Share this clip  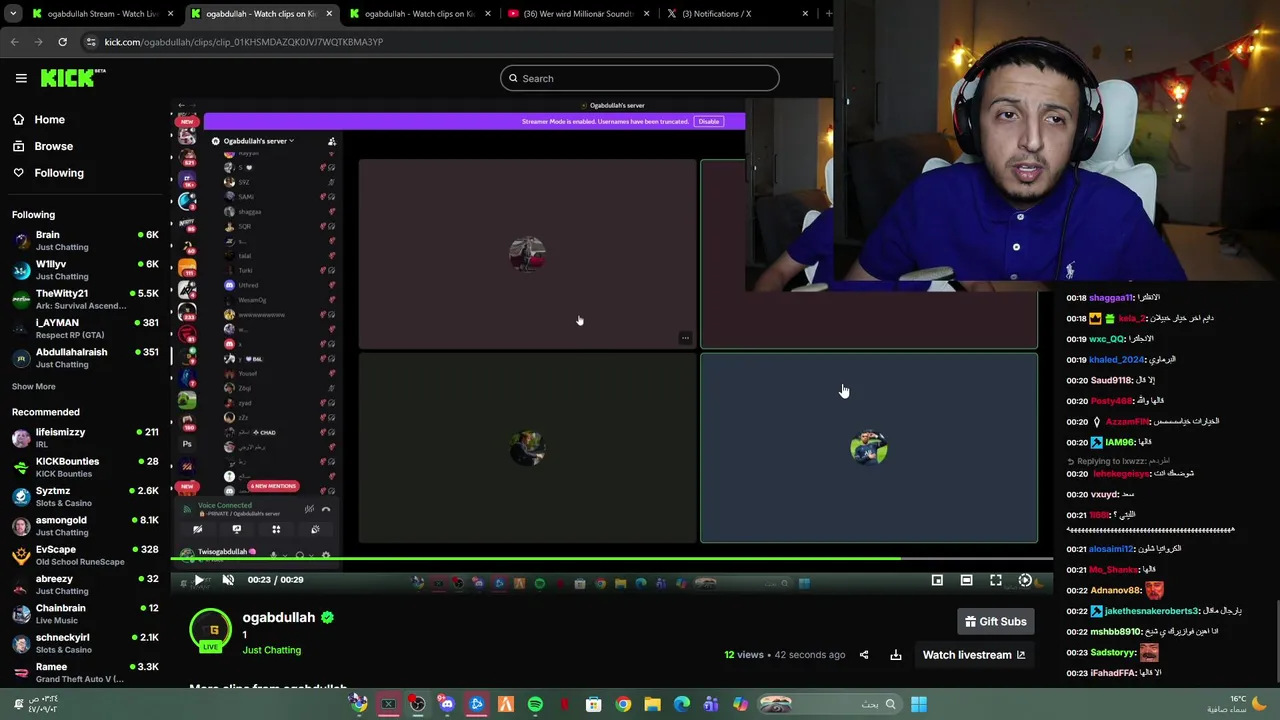click(x=864, y=655)
